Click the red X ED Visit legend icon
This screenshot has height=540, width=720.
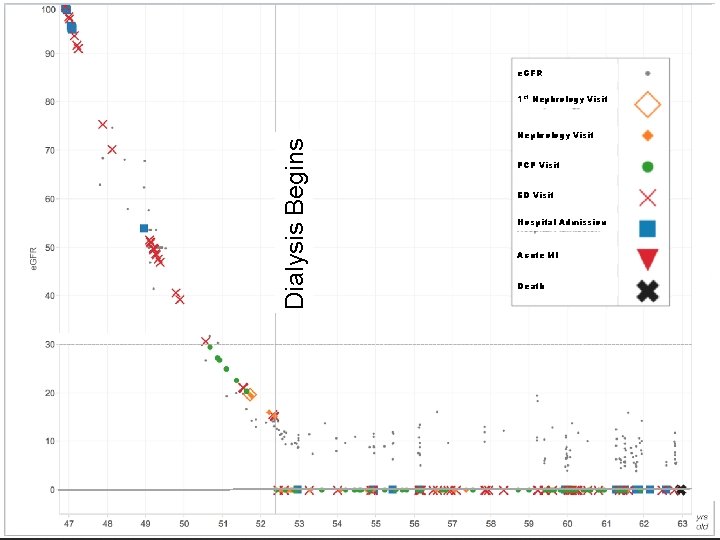pos(647,197)
